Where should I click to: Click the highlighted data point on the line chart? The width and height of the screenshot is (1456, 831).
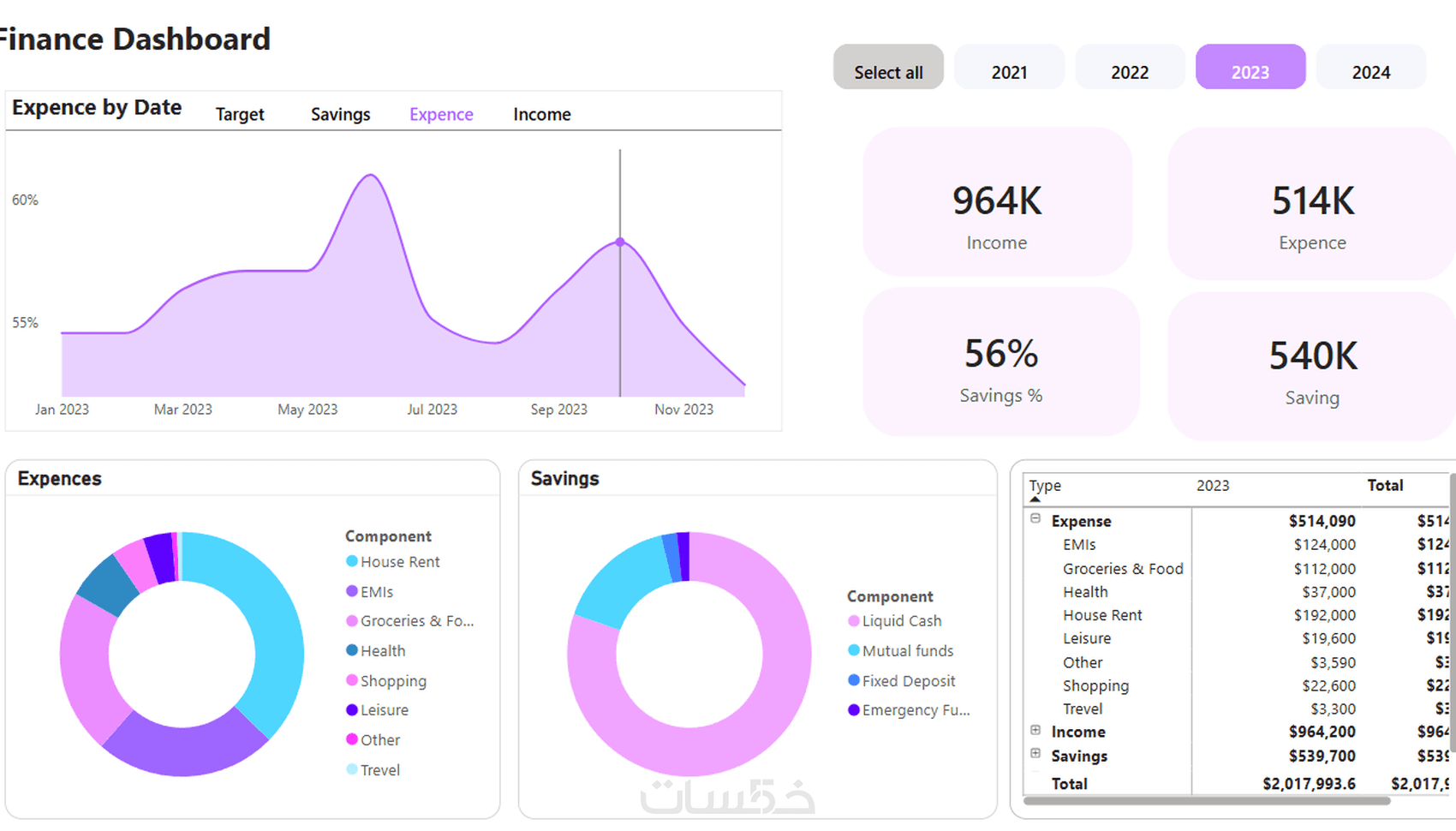click(x=620, y=242)
